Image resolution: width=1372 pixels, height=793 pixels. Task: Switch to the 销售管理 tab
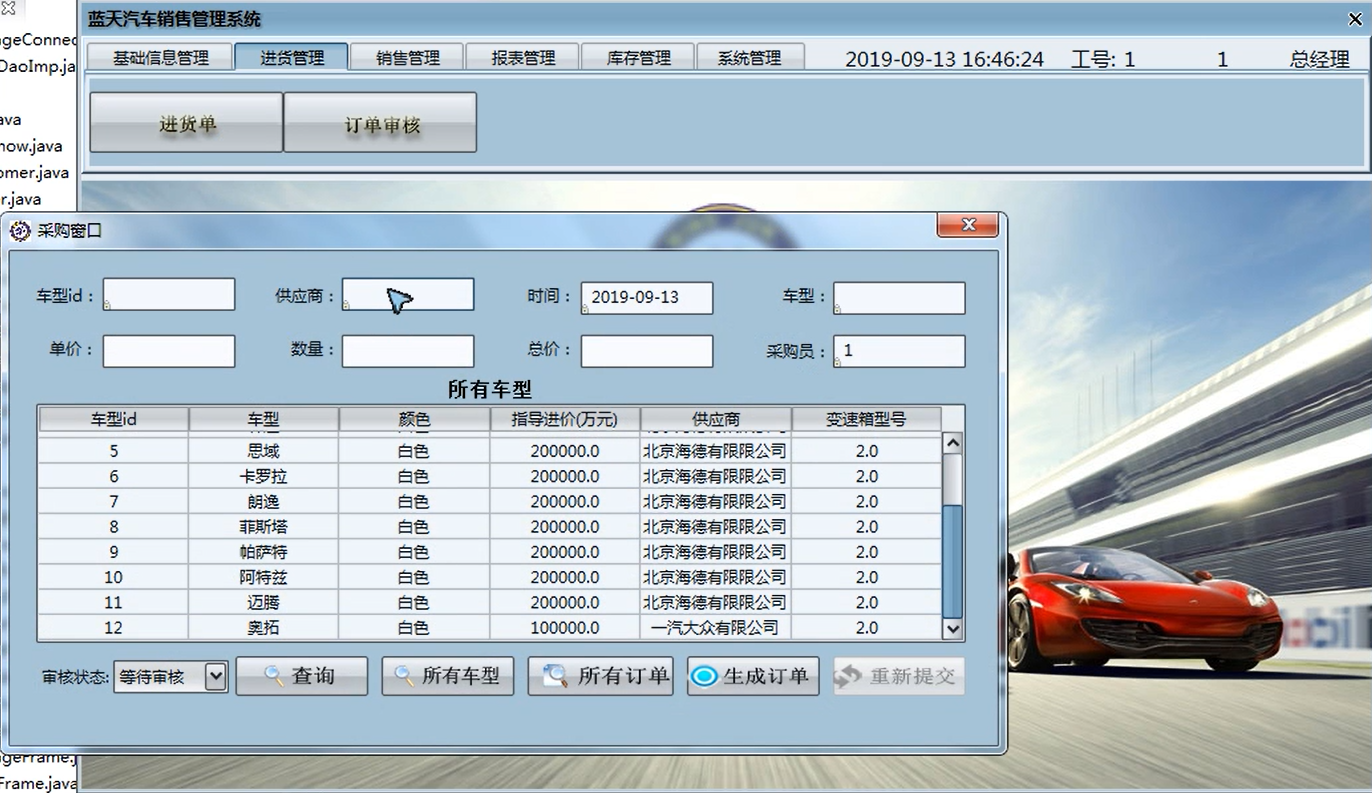click(x=406, y=57)
